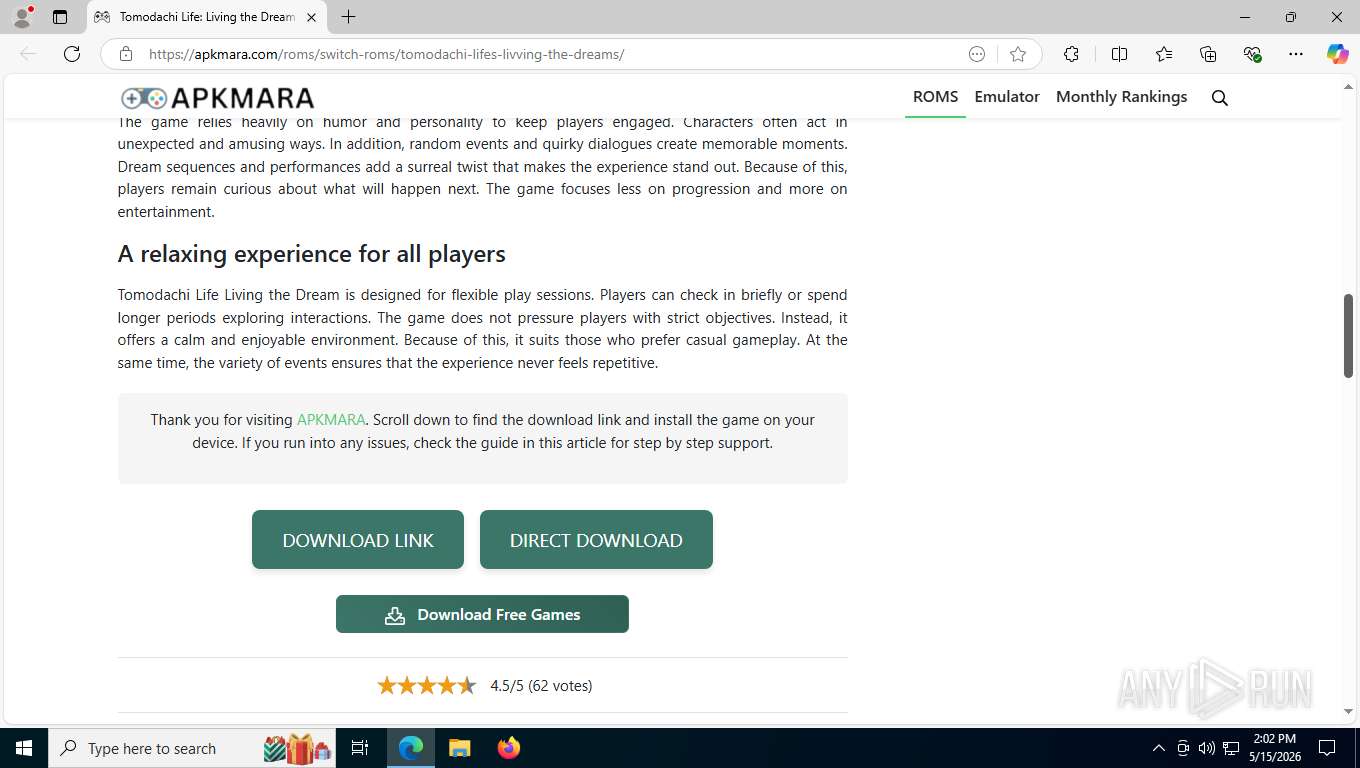Open the Edge profile icon
The height and width of the screenshot is (768, 1360).
[x=21, y=17]
